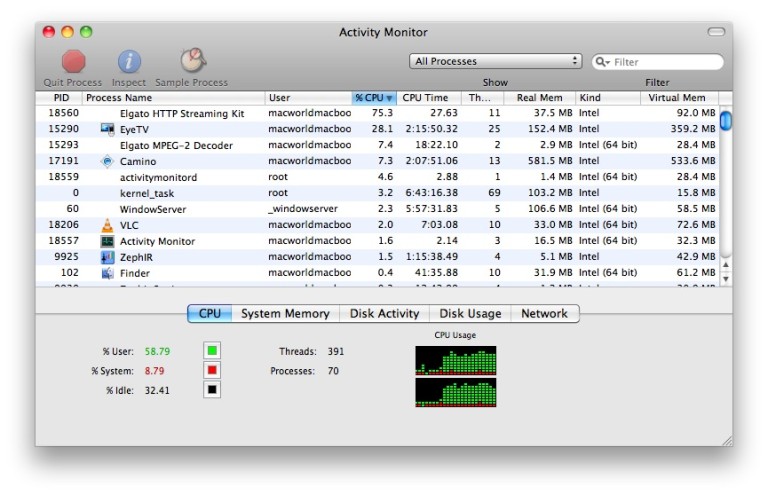
Task: Close the Activity Monitor window
Action: (x=49, y=32)
